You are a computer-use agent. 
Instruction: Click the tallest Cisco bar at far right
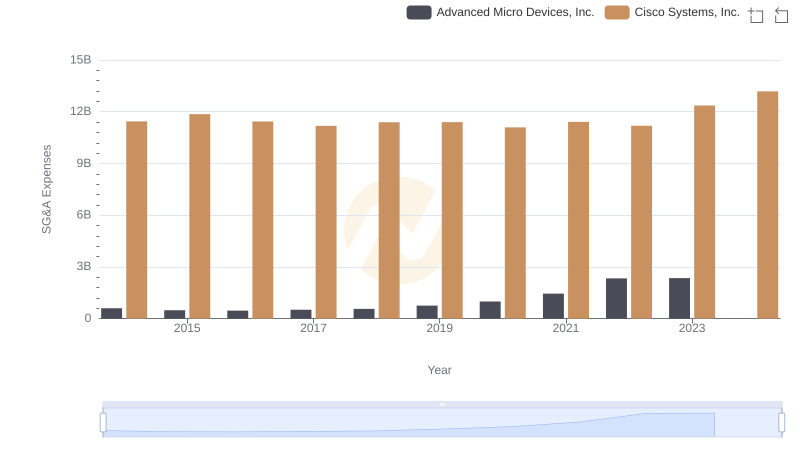click(768, 205)
